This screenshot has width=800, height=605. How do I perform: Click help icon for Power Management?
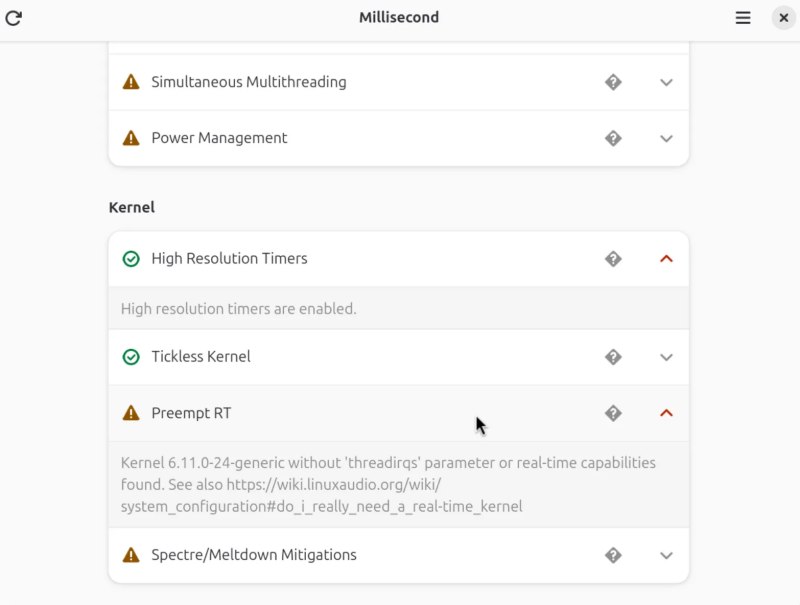[x=613, y=138]
